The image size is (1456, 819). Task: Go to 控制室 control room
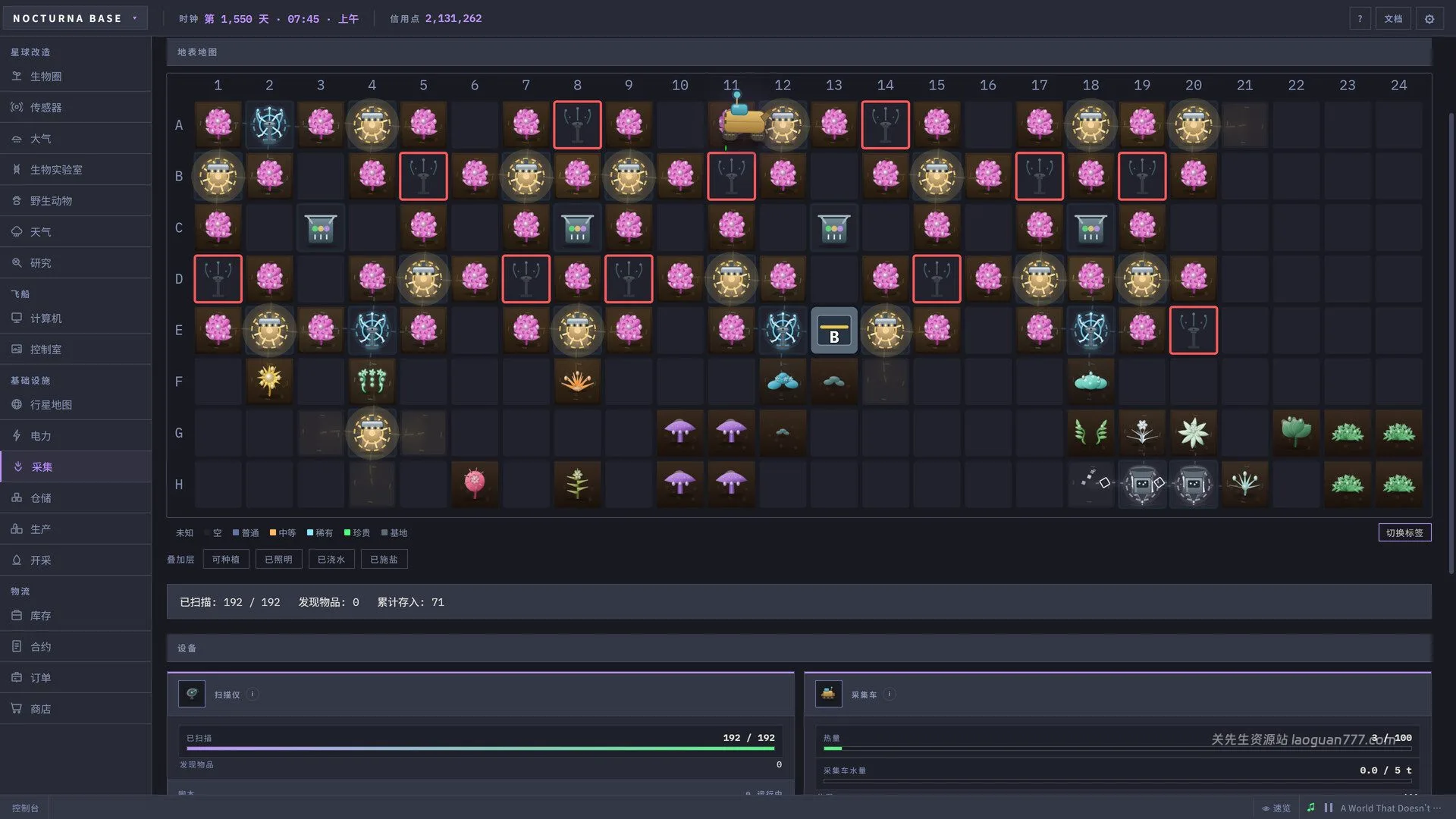click(76, 350)
